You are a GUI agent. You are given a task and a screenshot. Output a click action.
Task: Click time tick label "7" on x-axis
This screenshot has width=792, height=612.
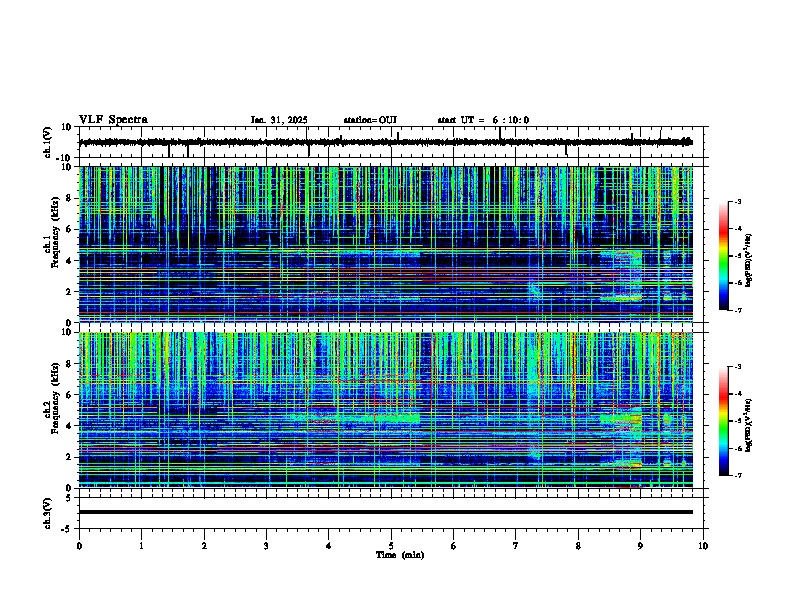tap(516, 546)
